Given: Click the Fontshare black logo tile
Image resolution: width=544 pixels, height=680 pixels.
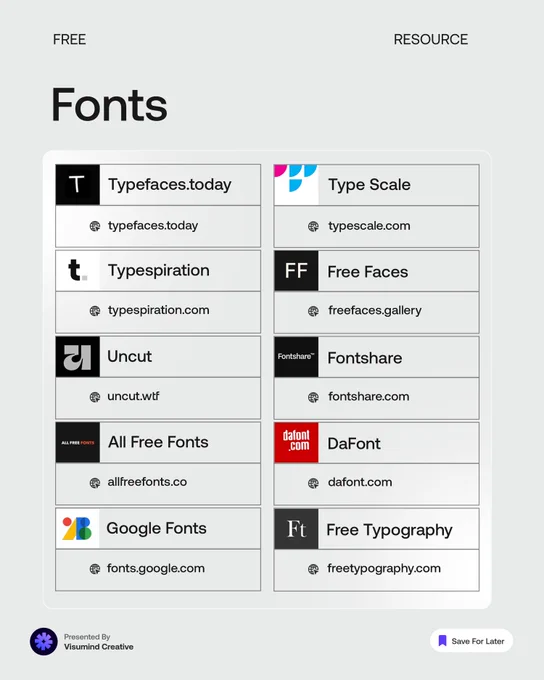Looking at the screenshot, I should (x=296, y=356).
